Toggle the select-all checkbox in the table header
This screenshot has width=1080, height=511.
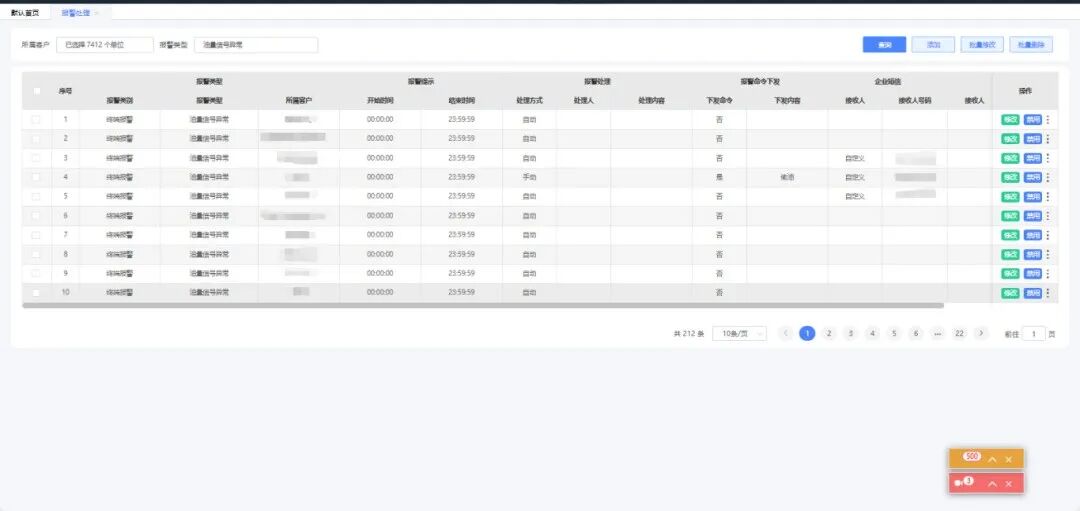37,90
